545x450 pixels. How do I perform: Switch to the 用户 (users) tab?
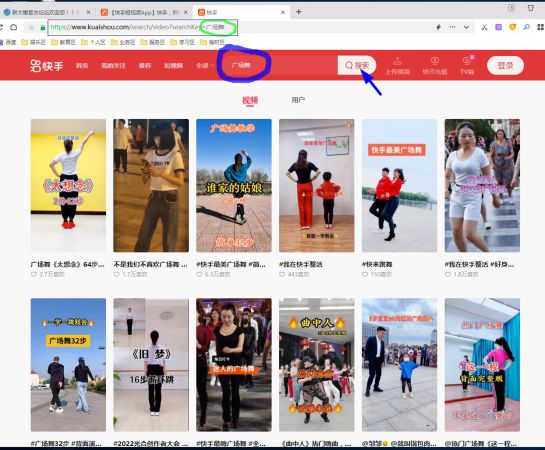pos(298,100)
